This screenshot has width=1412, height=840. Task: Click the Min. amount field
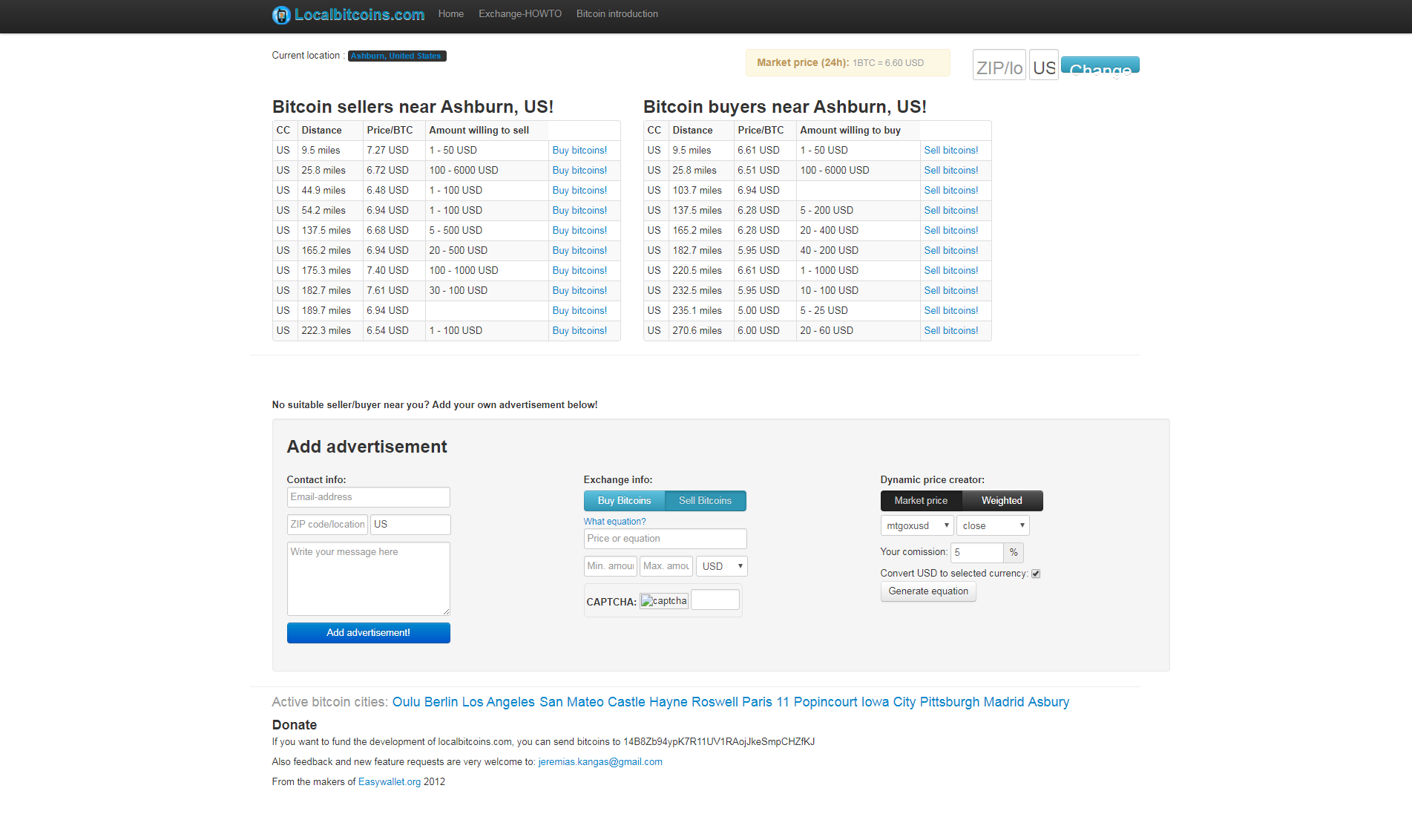[x=610, y=566]
